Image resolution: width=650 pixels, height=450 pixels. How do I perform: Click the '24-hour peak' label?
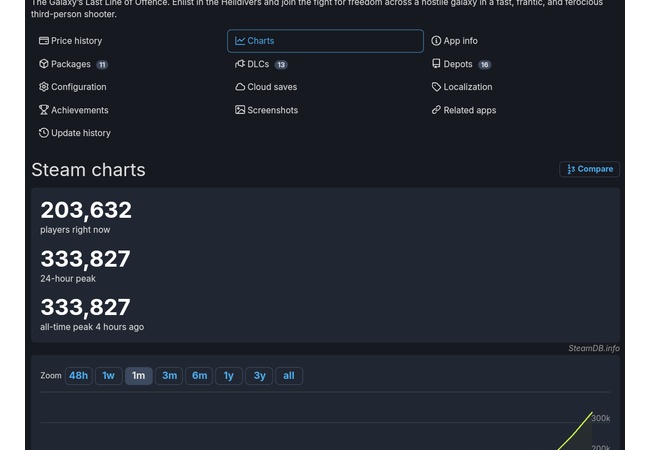click(68, 278)
